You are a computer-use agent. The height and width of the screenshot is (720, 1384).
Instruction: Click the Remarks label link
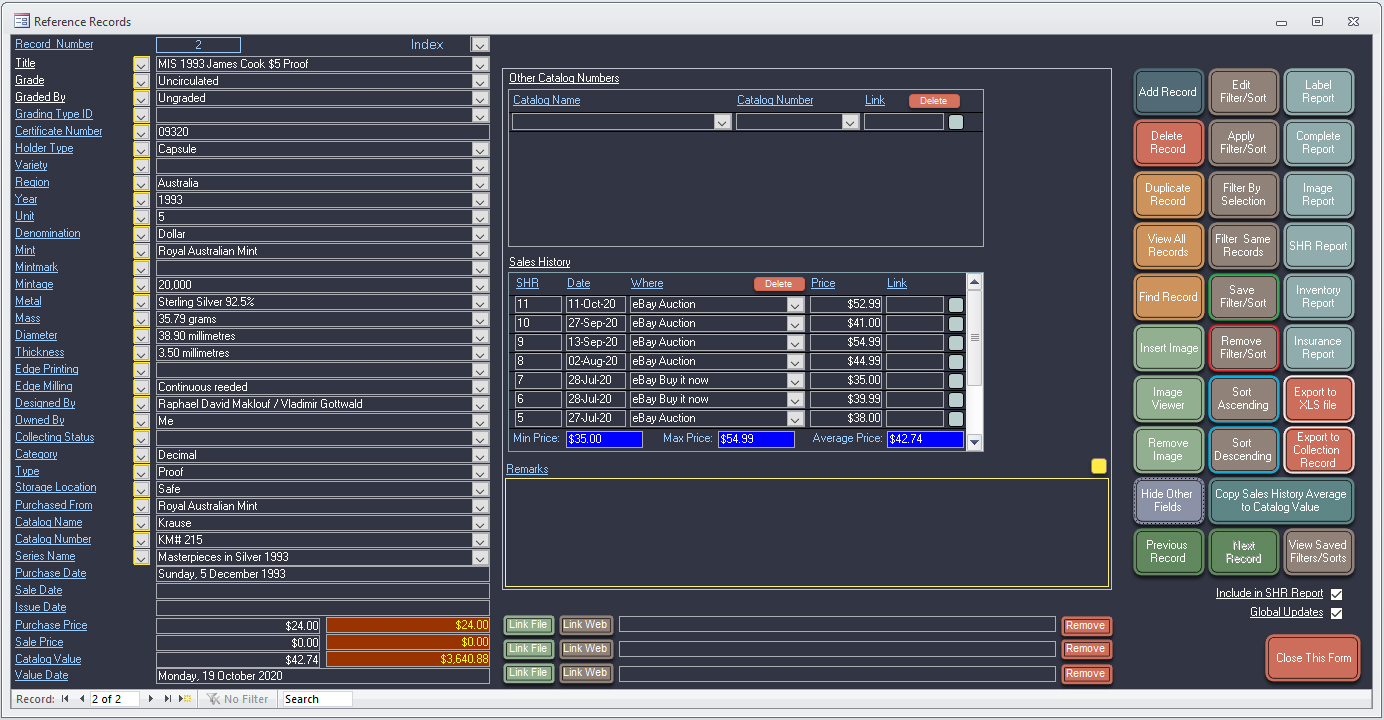[x=527, y=469]
